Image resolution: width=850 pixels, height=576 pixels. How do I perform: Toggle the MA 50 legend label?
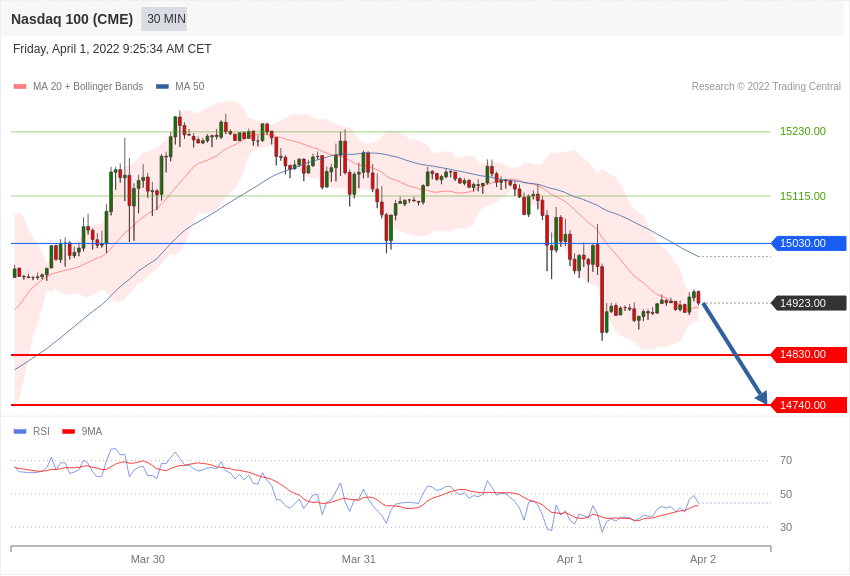coord(189,87)
